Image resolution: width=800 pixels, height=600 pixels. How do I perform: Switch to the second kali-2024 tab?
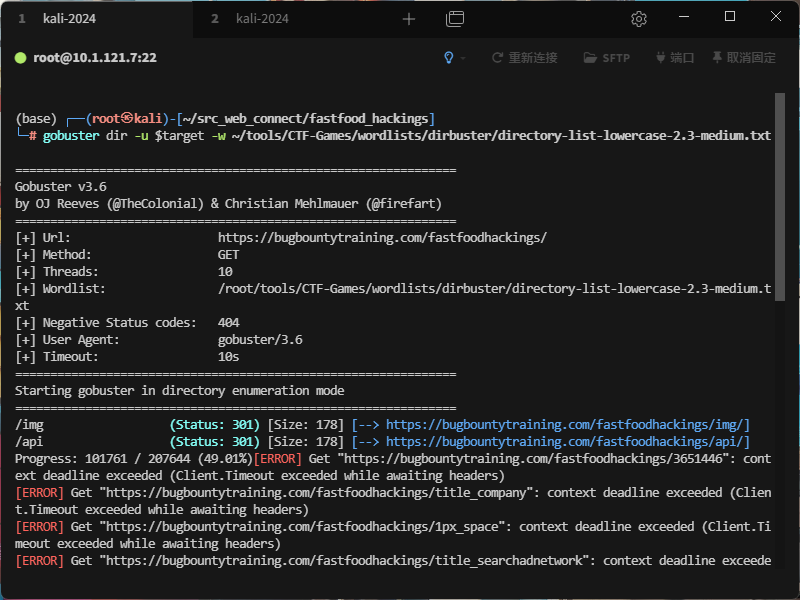pos(260,18)
